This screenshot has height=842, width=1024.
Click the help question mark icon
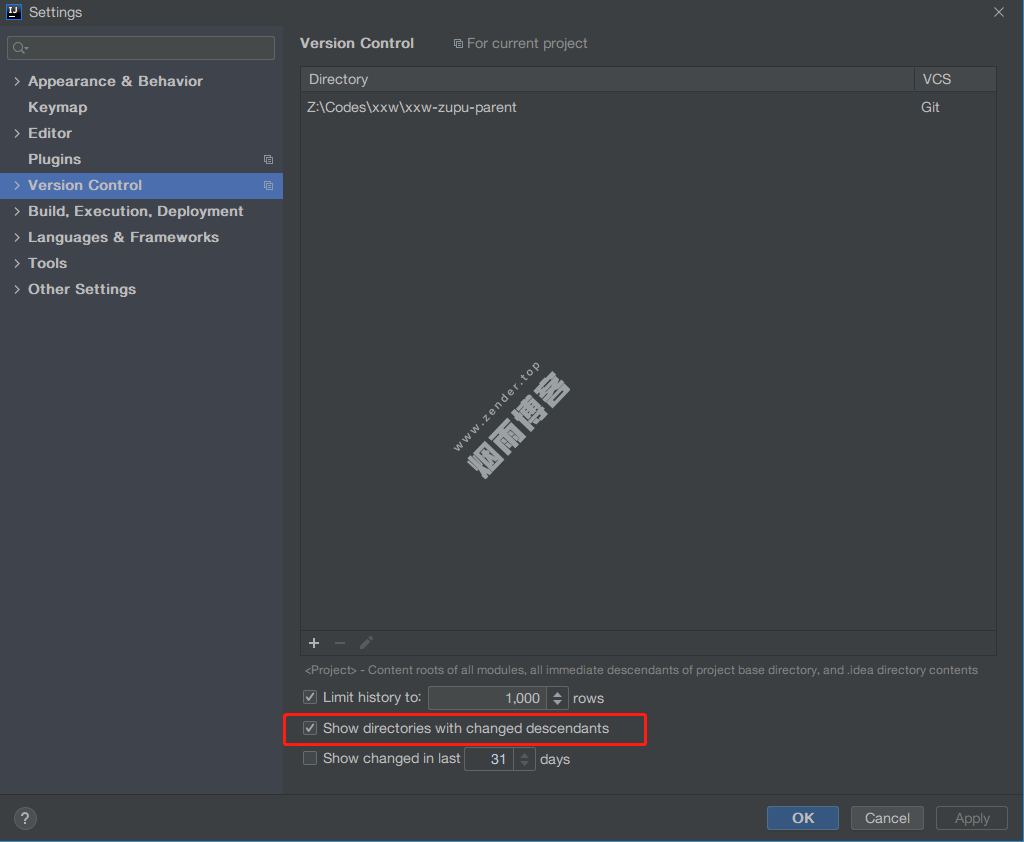pos(25,818)
